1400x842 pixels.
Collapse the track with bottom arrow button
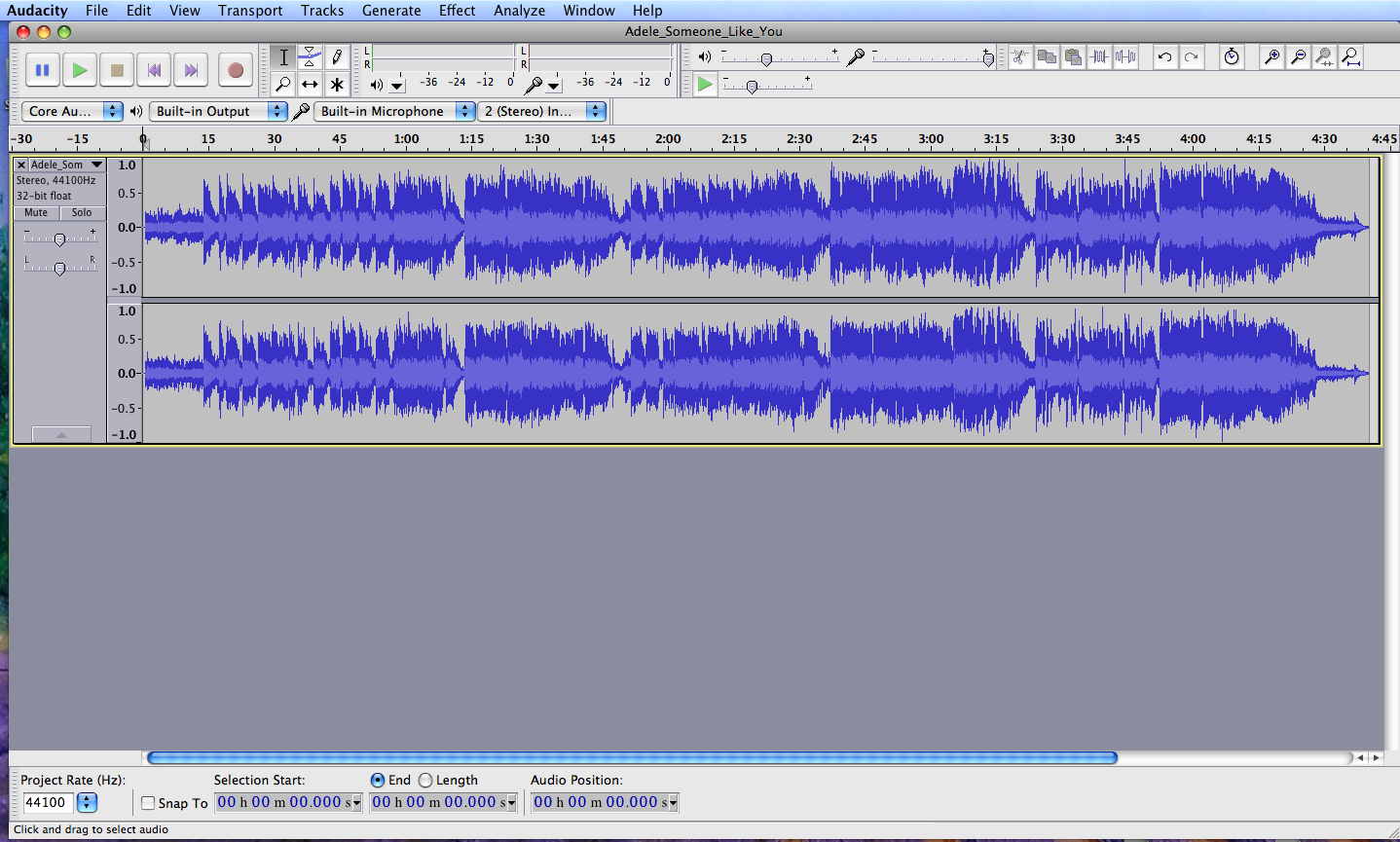tap(61, 434)
